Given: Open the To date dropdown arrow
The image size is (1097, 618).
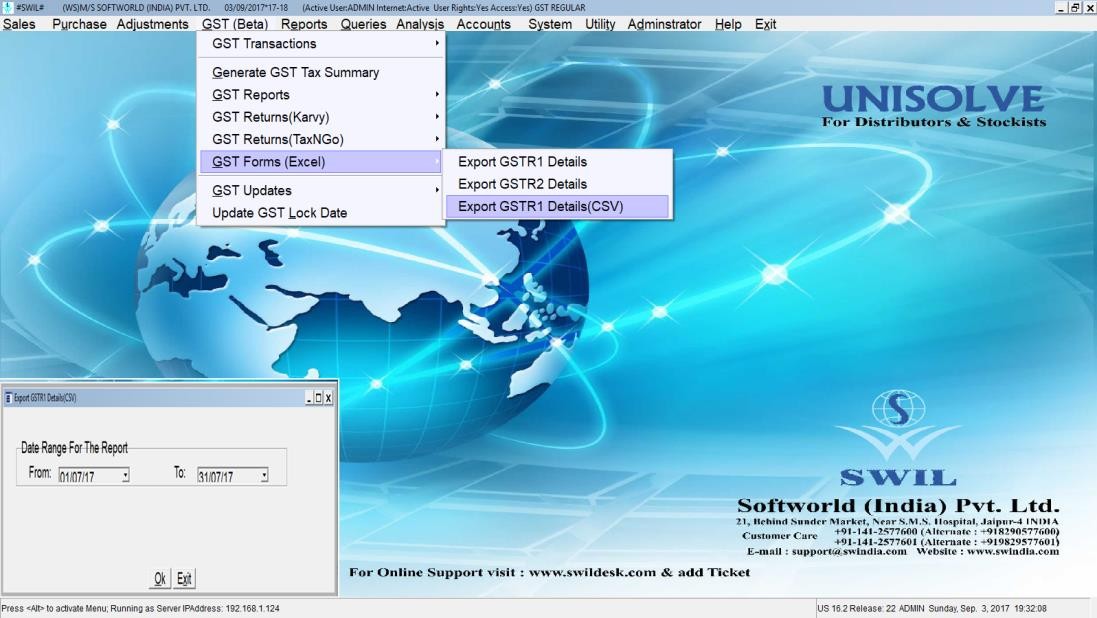Looking at the screenshot, I should tap(264, 476).
